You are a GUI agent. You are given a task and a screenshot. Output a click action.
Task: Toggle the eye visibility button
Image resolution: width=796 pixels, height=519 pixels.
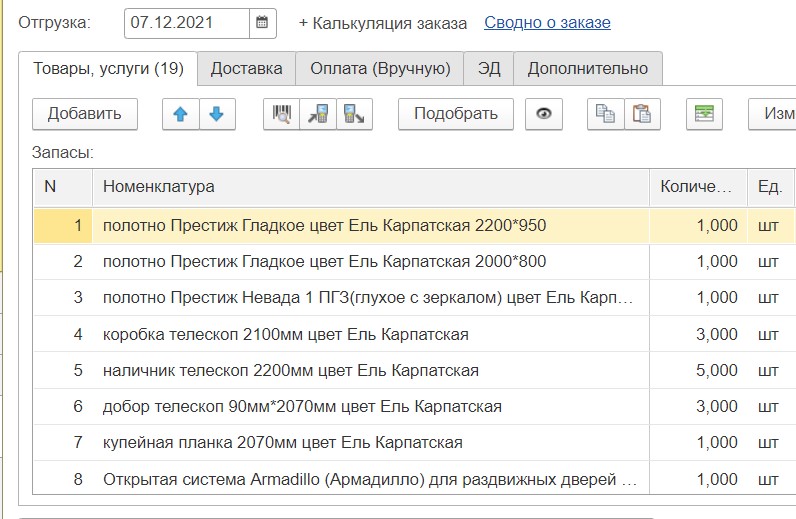point(544,114)
